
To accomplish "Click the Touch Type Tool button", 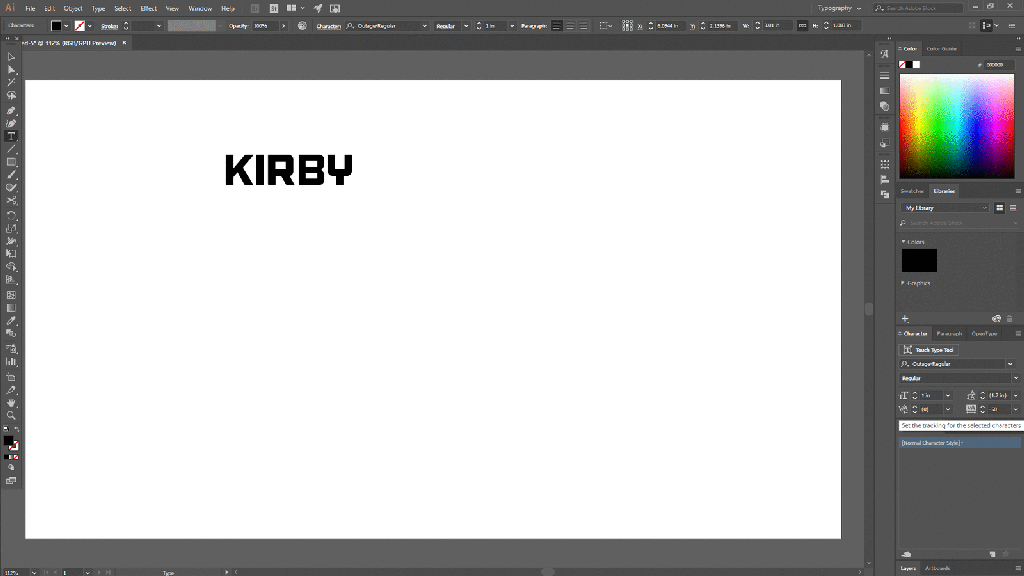I will pyautogui.click(x=929, y=350).
